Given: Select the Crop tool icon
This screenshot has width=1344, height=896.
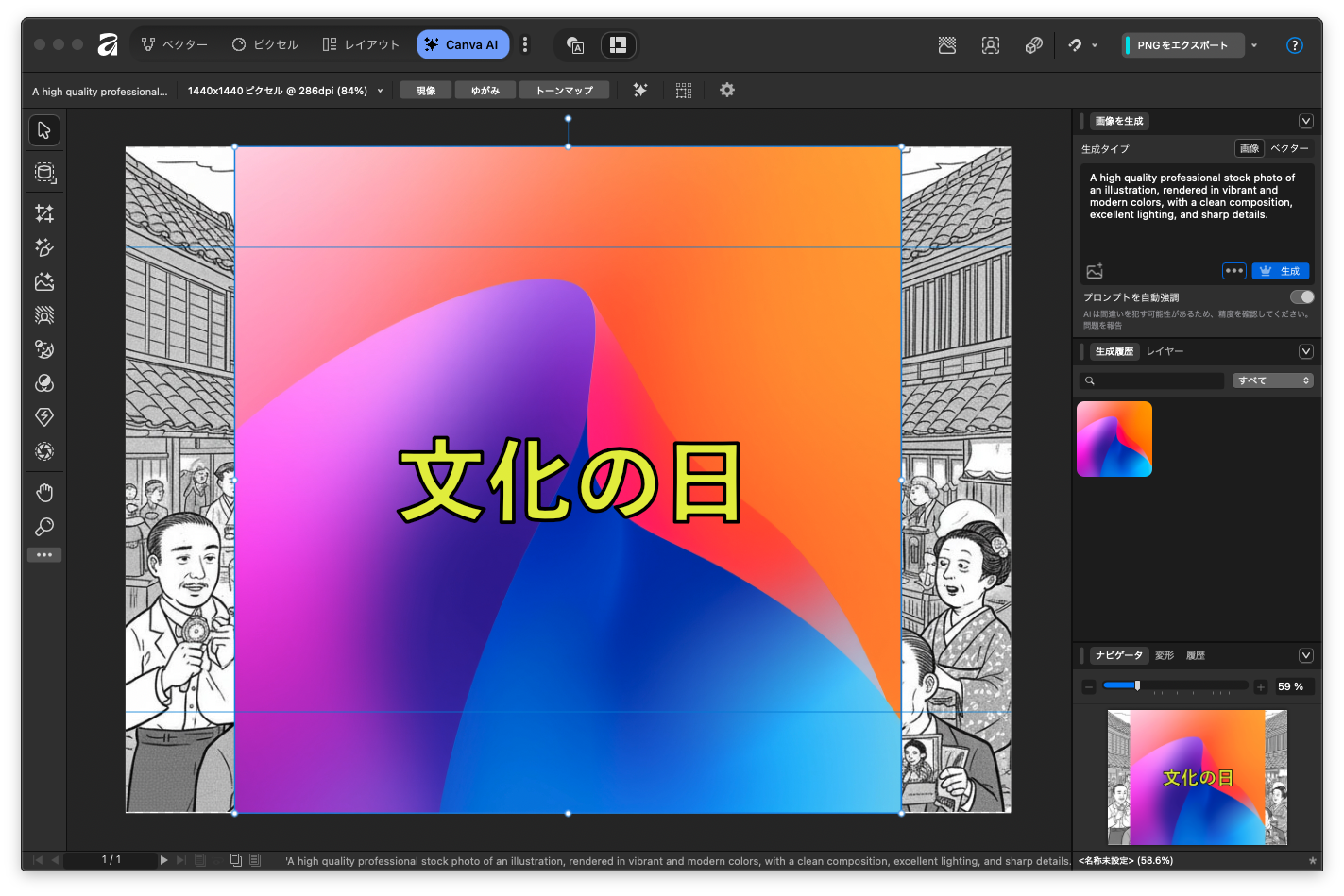Looking at the screenshot, I should pyautogui.click(x=44, y=213).
